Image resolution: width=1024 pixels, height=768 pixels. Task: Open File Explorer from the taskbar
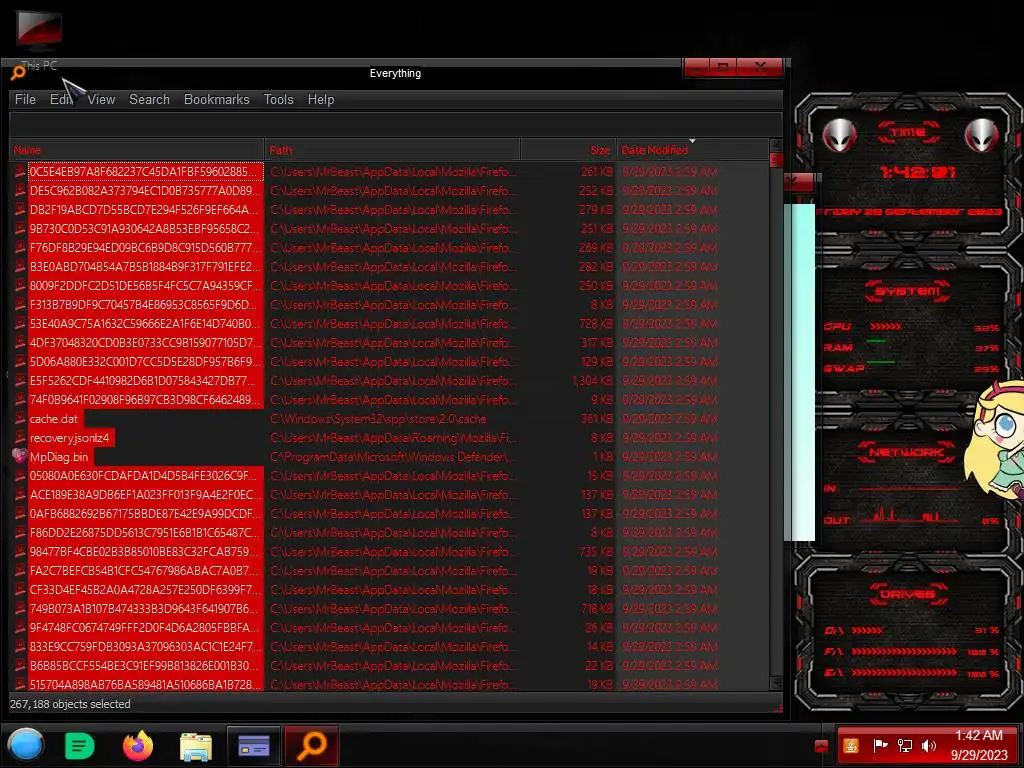pos(196,746)
